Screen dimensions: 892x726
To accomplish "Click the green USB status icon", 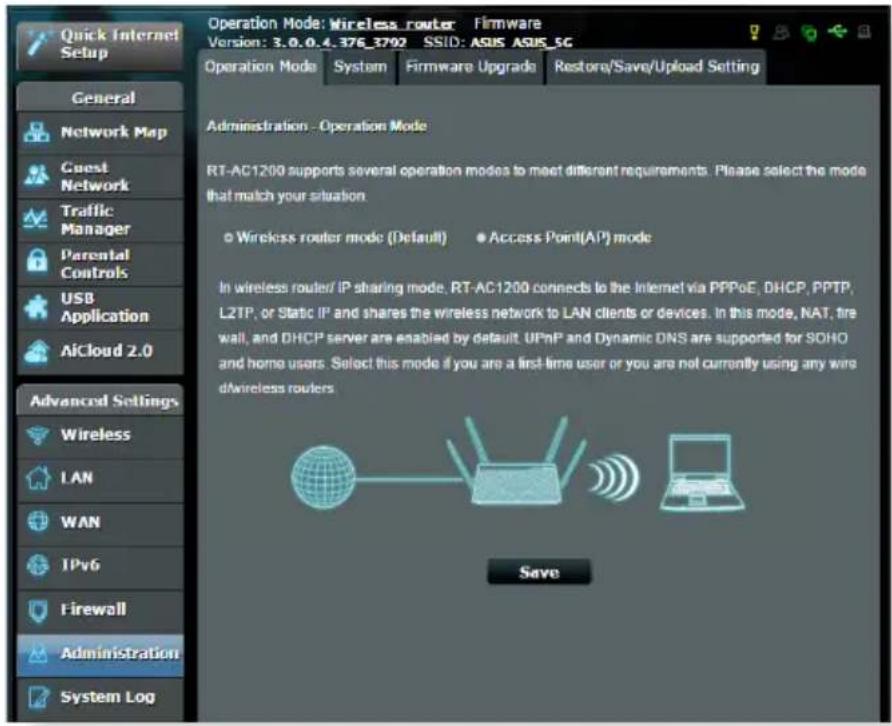I will pos(837,31).
